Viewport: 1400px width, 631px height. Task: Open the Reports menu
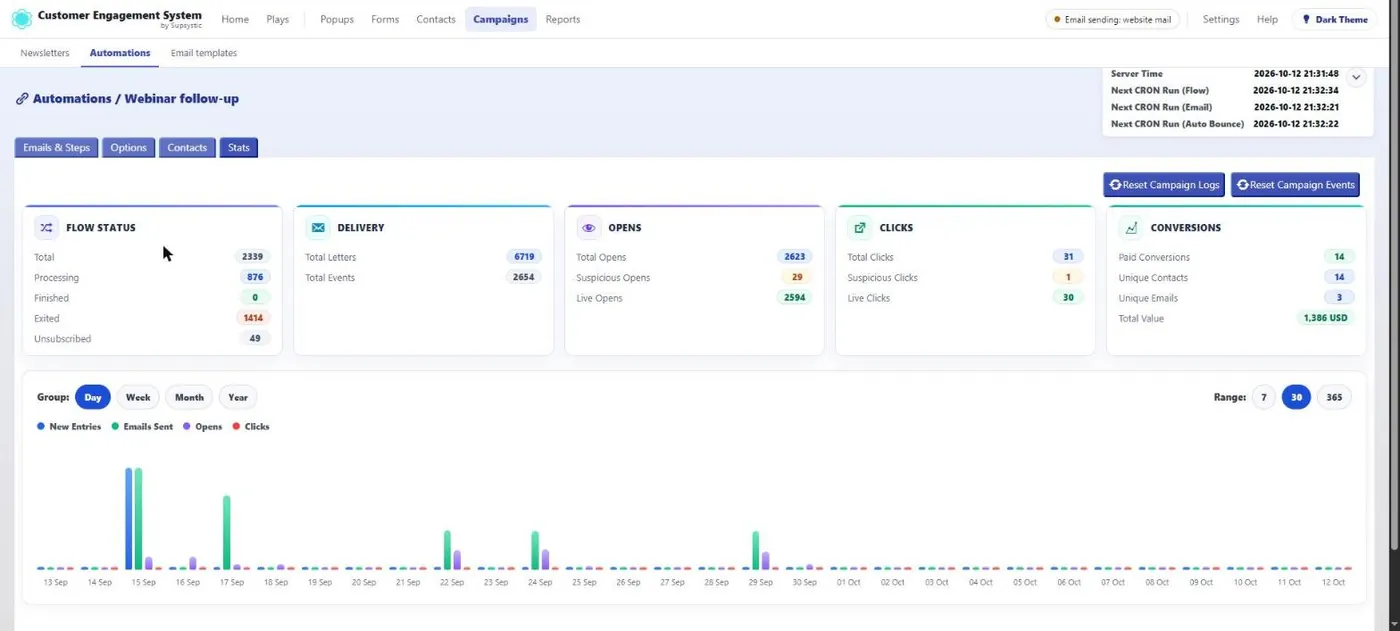pos(563,19)
